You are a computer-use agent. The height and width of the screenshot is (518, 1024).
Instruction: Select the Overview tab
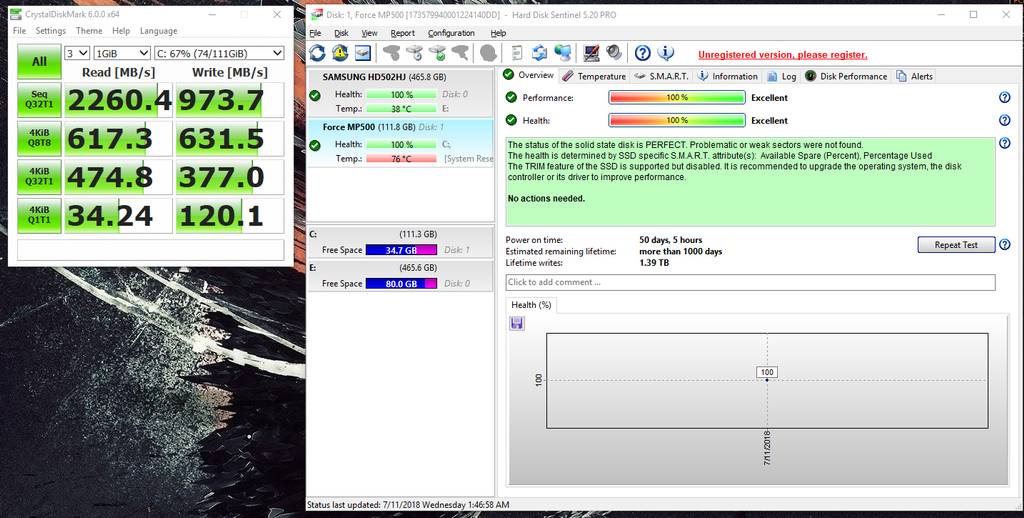pos(528,75)
